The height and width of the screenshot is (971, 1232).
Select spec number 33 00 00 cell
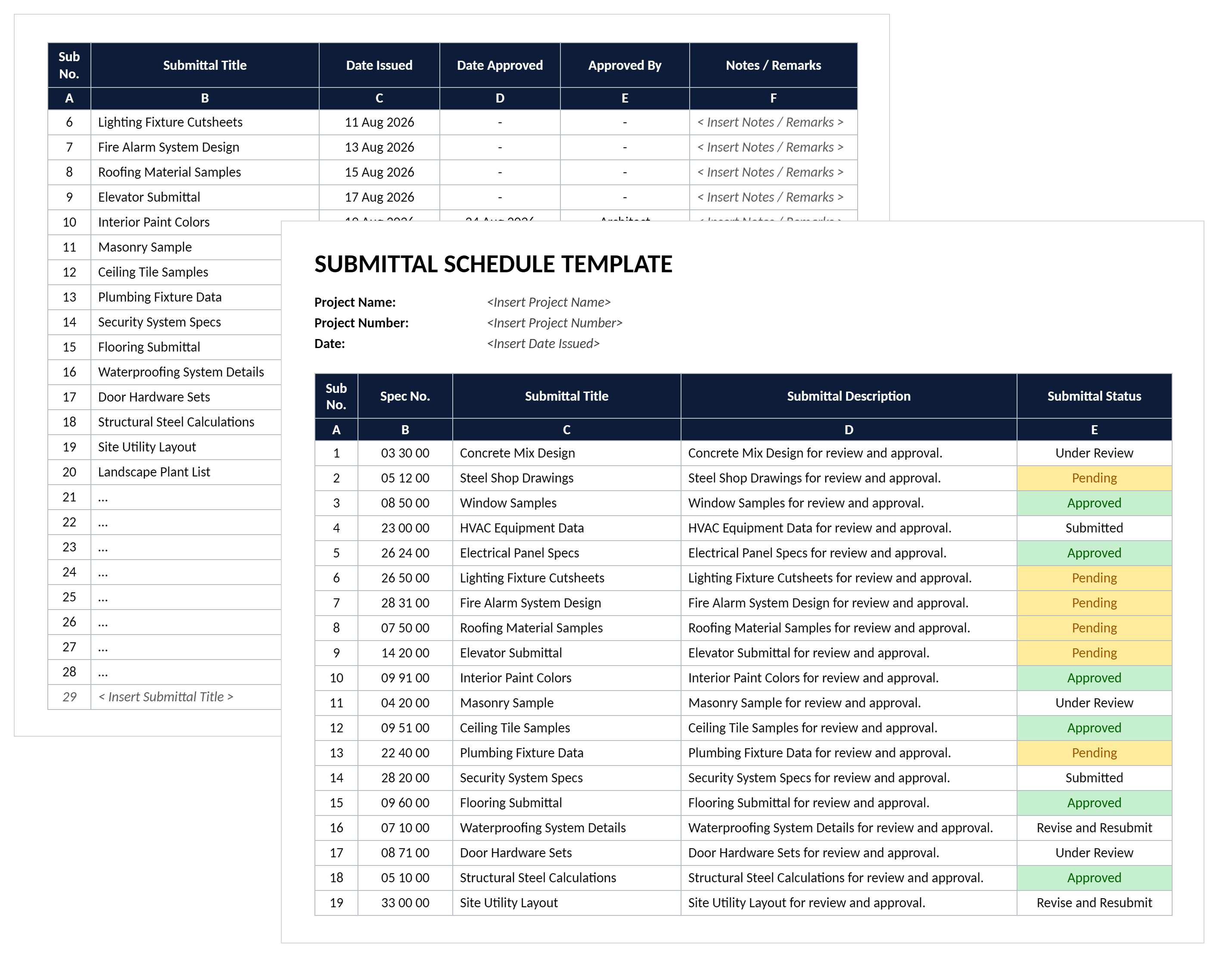(405, 903)
